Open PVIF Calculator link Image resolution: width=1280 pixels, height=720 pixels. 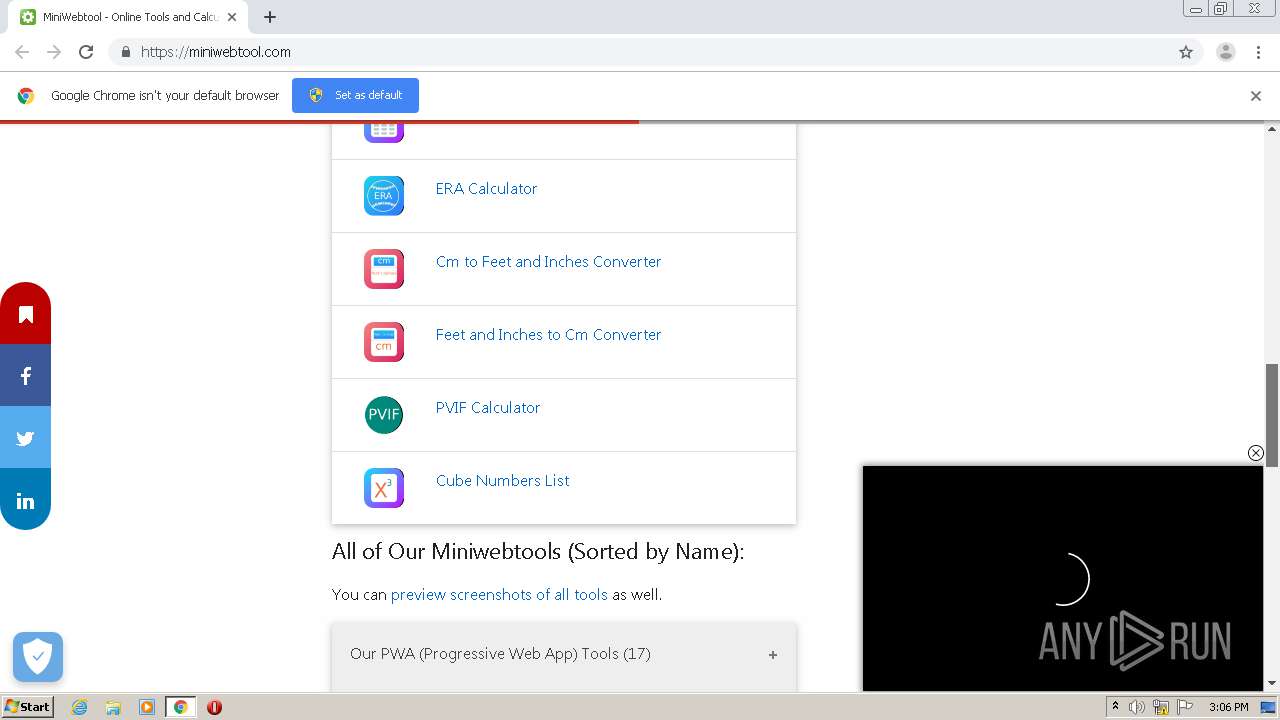[x=488, y=408]
